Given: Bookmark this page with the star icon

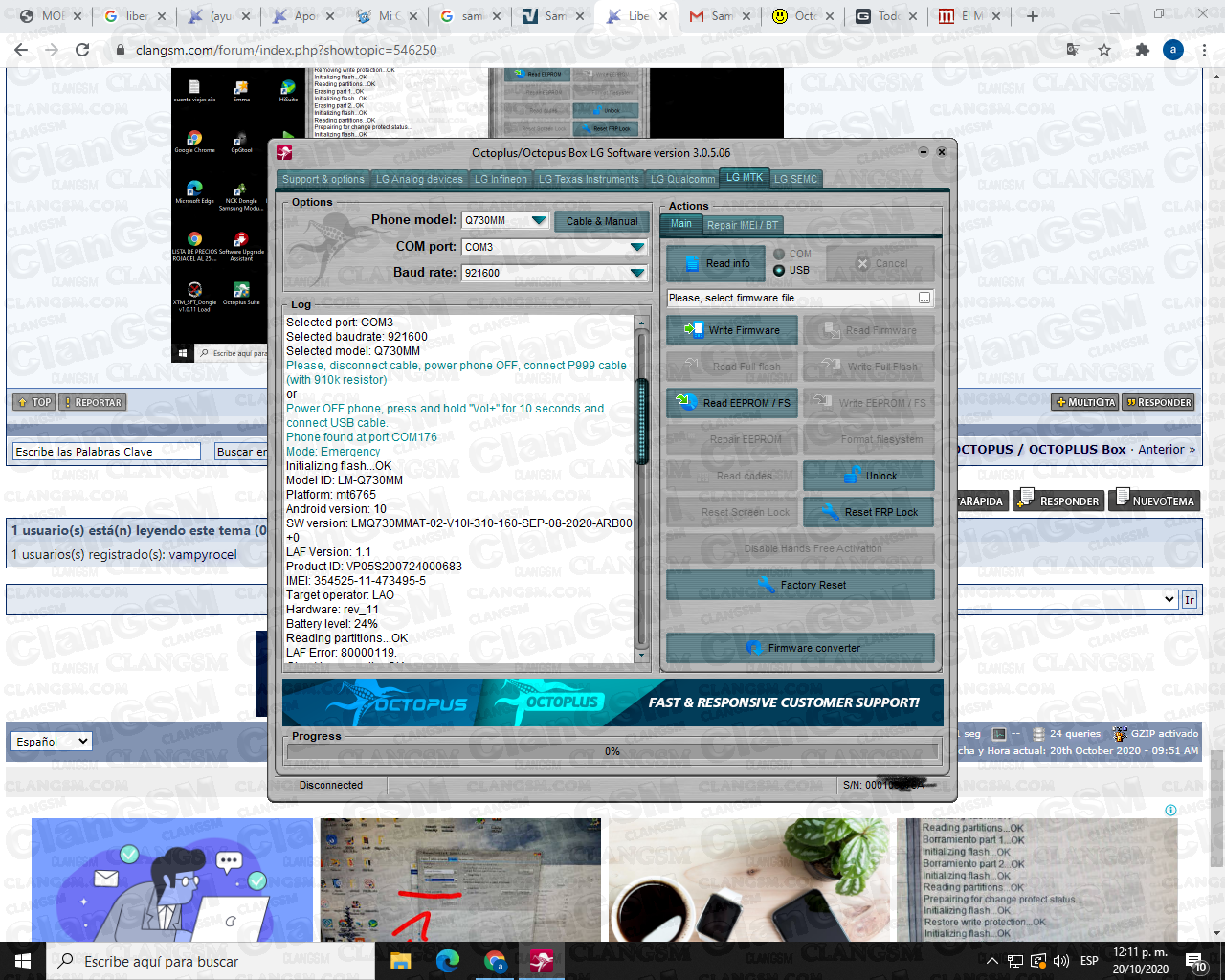Looking at the screenshot, I should click(x=1104, y=50).
